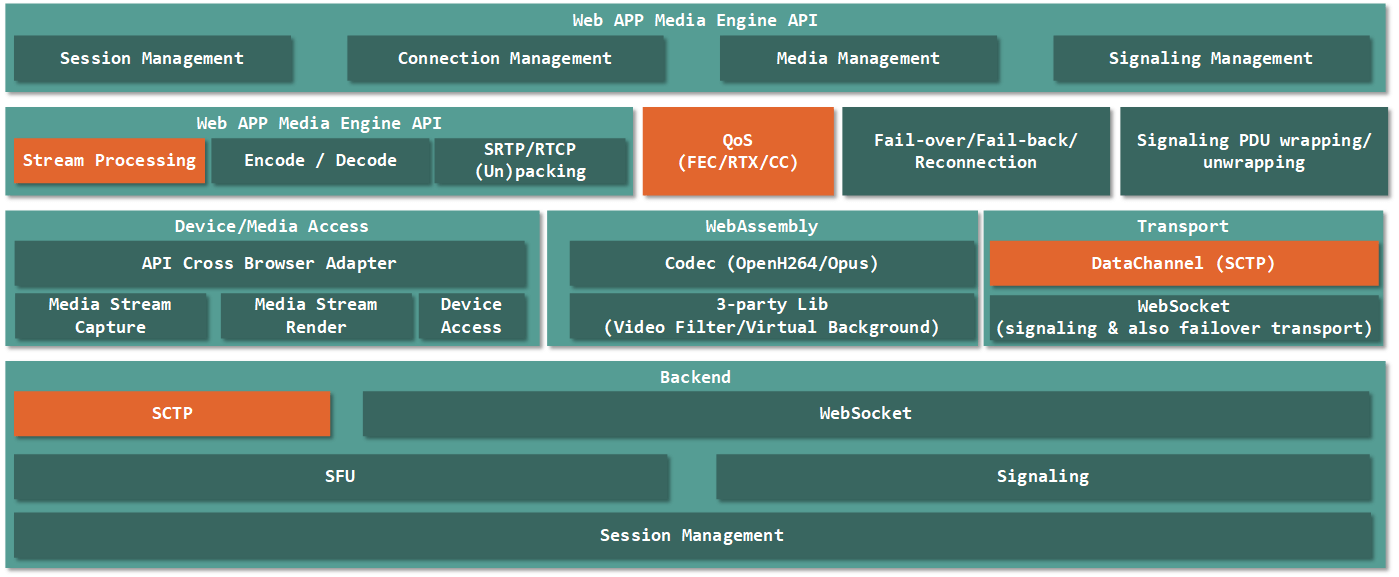Select the API Cross Browser Adapter block
The height and width of the screenshot is (577, 1399).
(269, 264)
